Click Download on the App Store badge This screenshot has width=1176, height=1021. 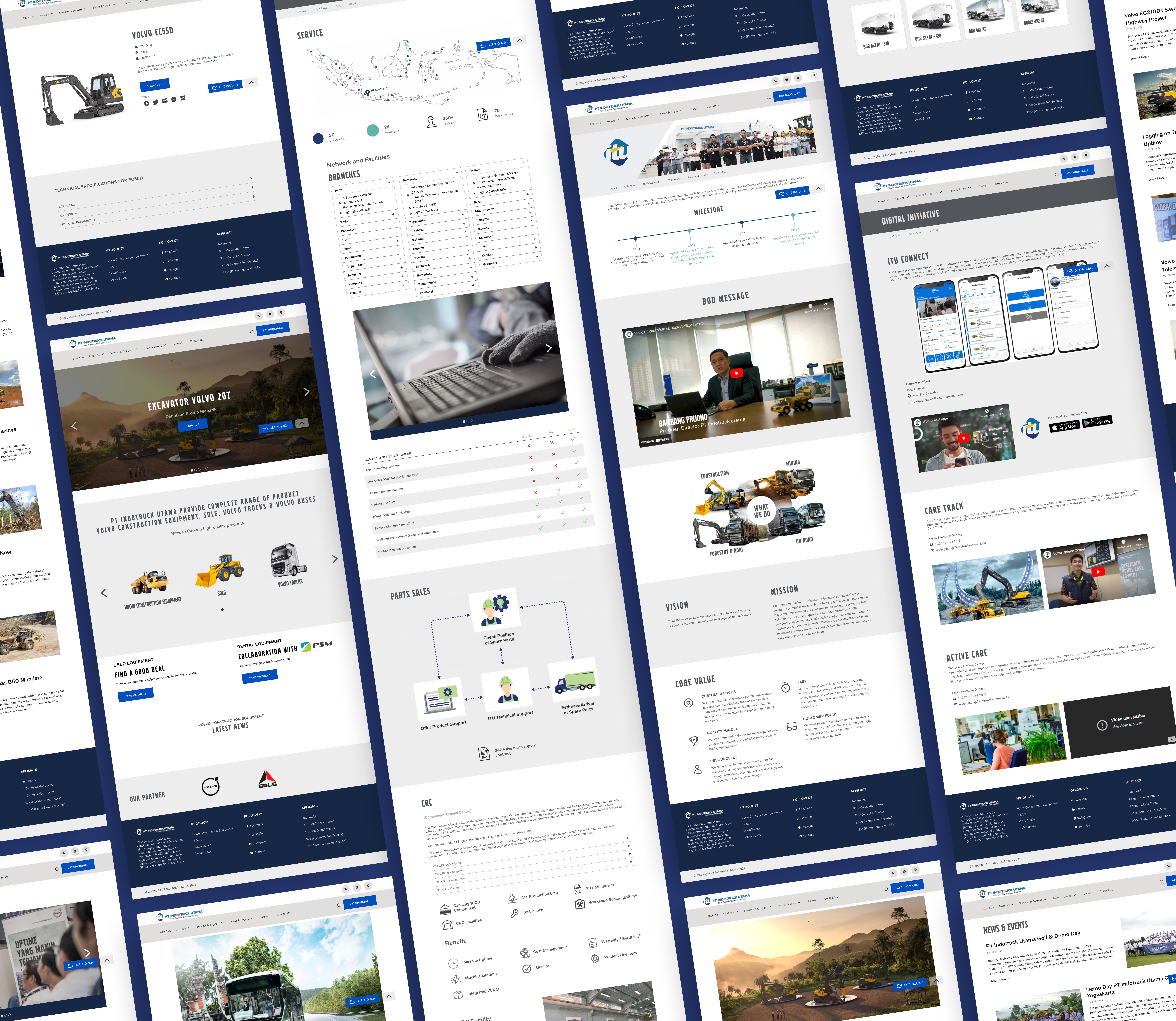click(x=1065, y=426)
